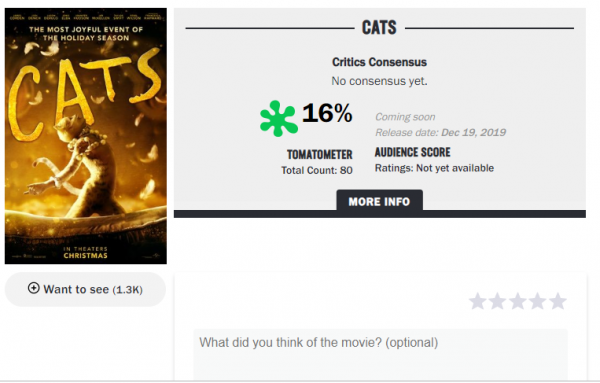Click the 1.3K want-to-see count

click(x=128, y=290)
